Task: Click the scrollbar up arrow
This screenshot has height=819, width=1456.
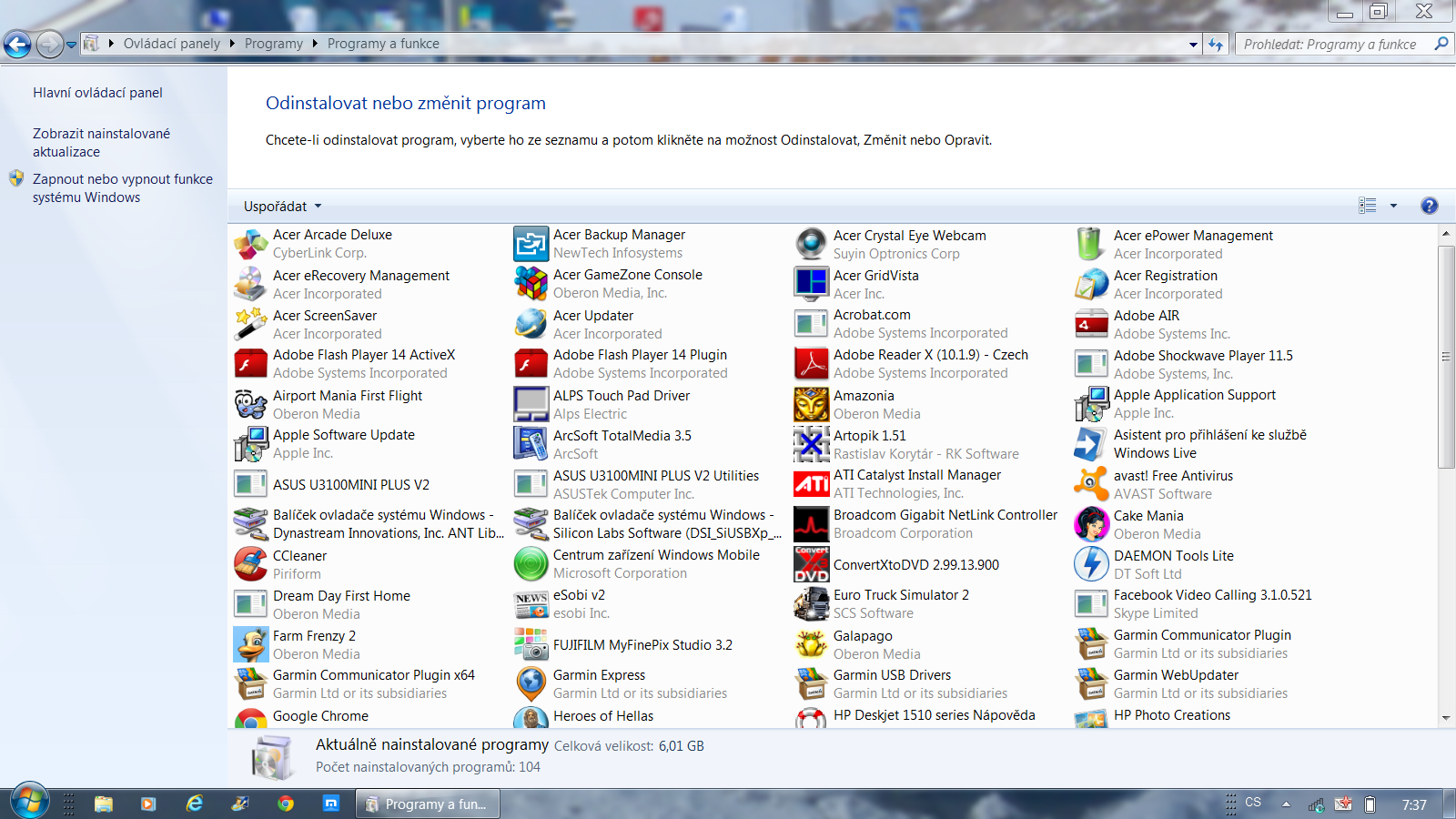Action: [1446, 234]
